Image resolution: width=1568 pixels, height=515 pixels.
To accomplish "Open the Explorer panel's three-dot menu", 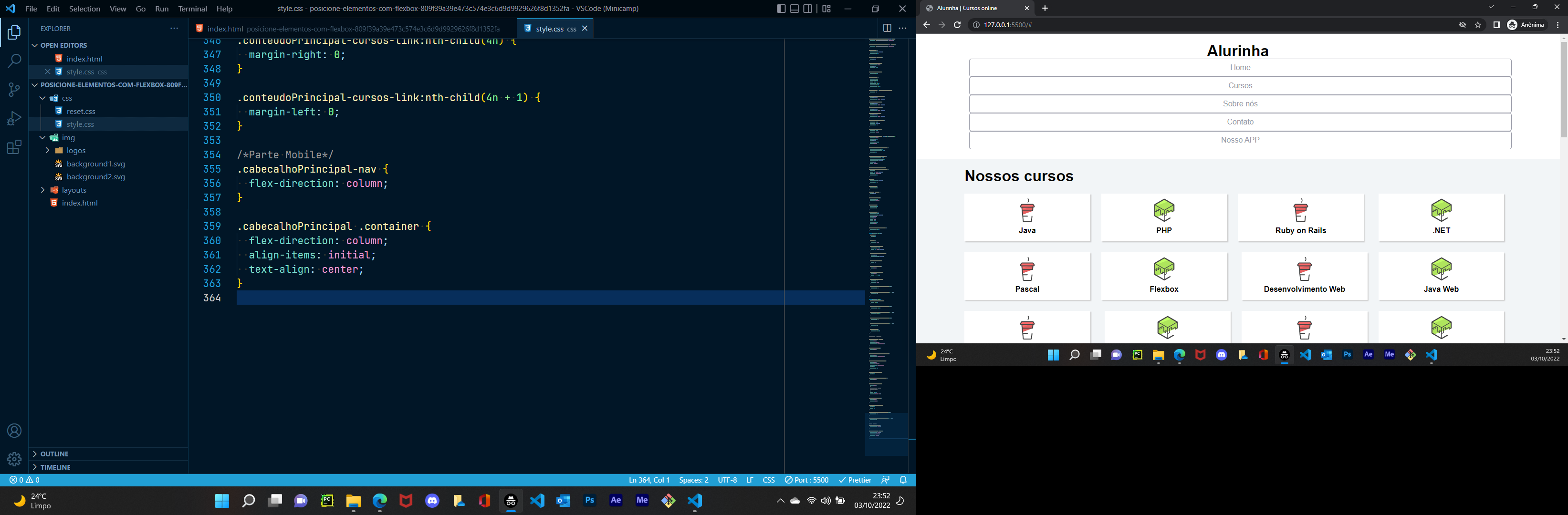I will pos(174,29).
